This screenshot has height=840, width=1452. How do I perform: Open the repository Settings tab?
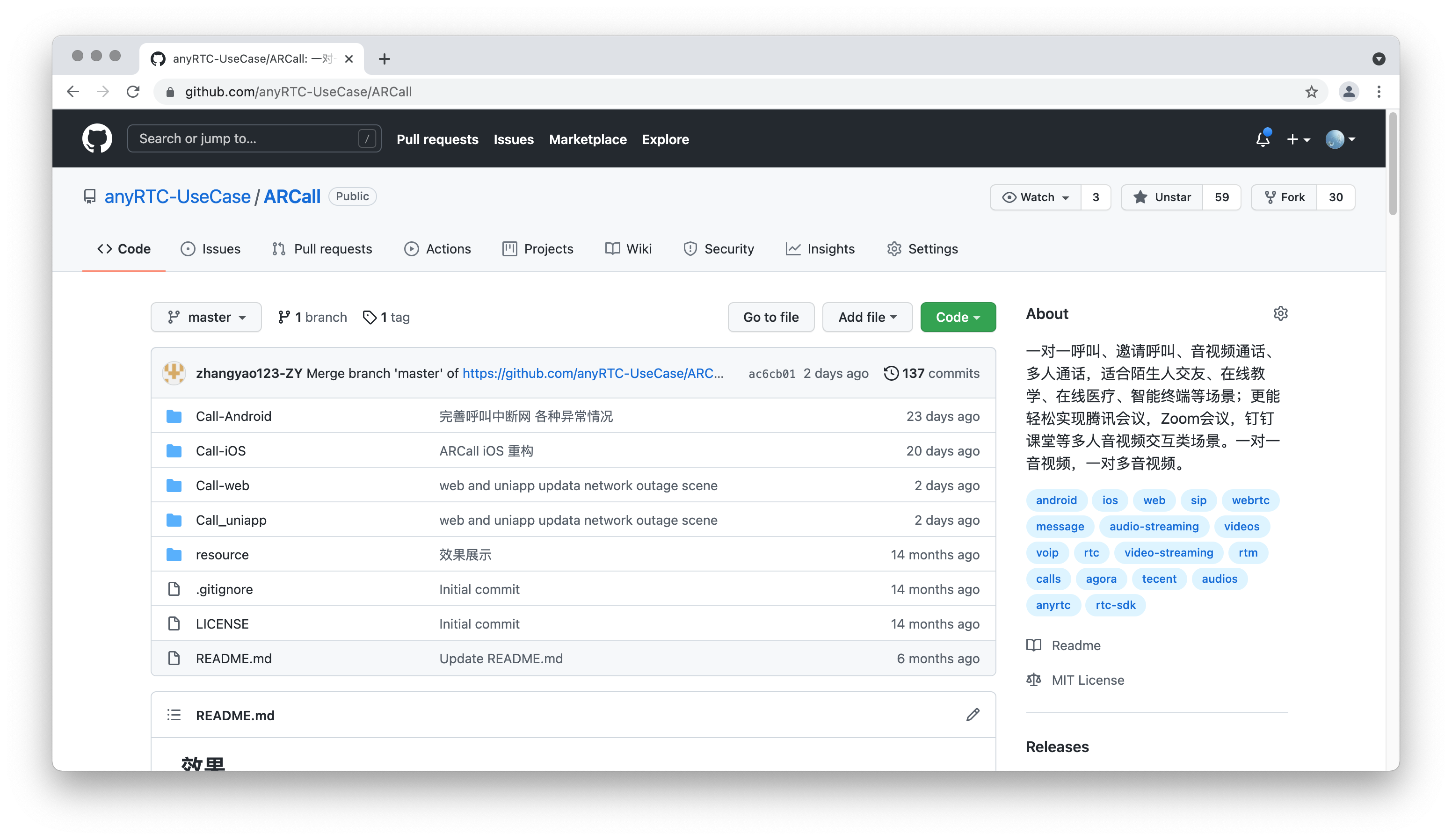(x=922, y=249)
